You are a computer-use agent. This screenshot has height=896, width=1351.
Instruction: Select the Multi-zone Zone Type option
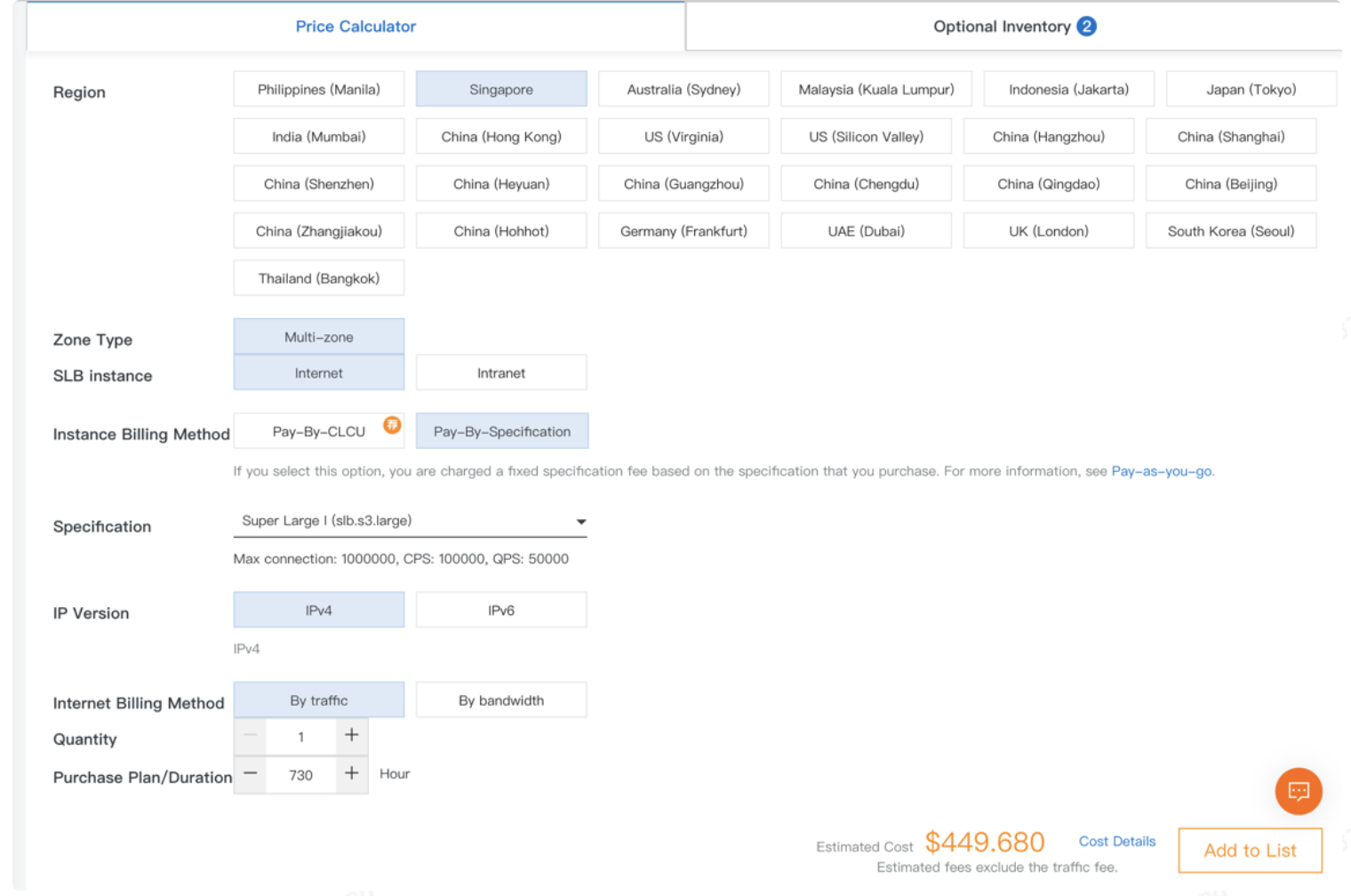318,336
